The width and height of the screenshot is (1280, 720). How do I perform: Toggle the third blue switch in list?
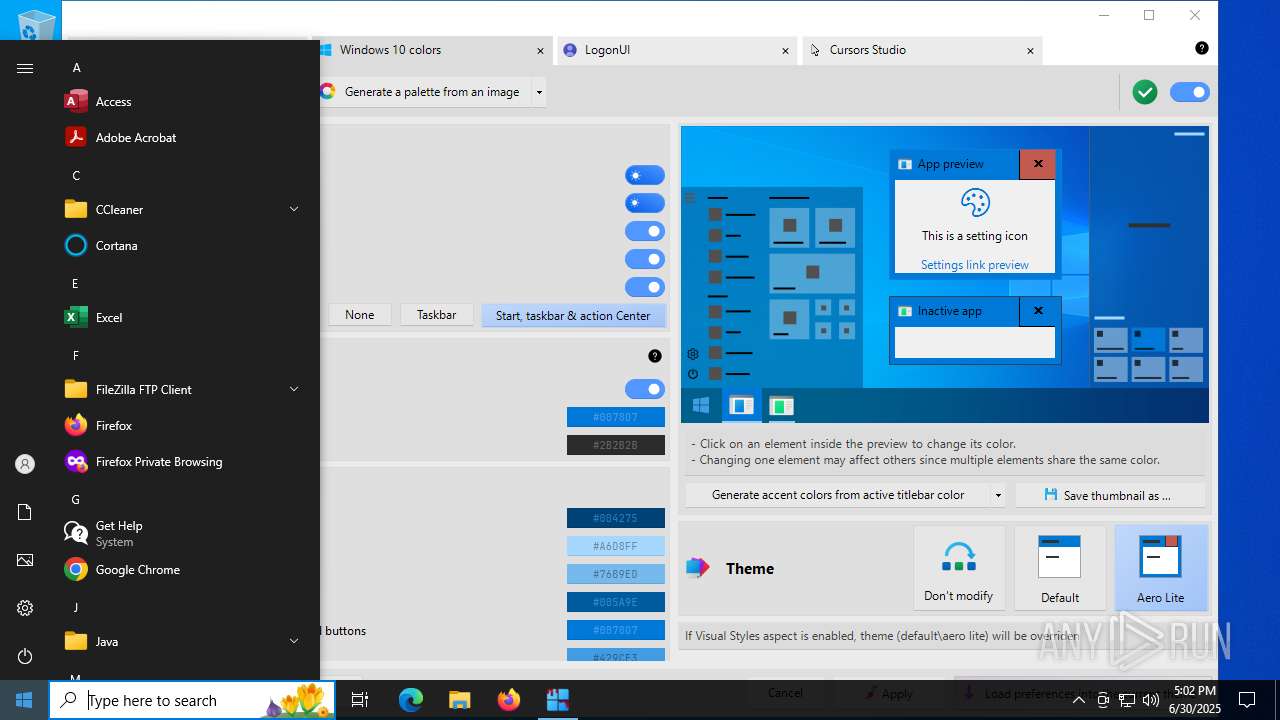coord(645,231)
